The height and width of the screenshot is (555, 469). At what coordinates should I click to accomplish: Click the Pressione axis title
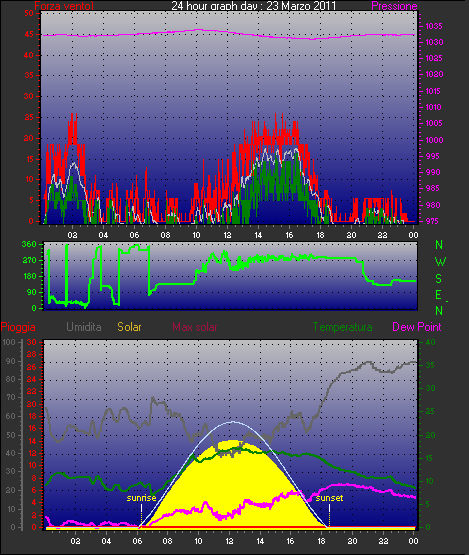point(394,6)
